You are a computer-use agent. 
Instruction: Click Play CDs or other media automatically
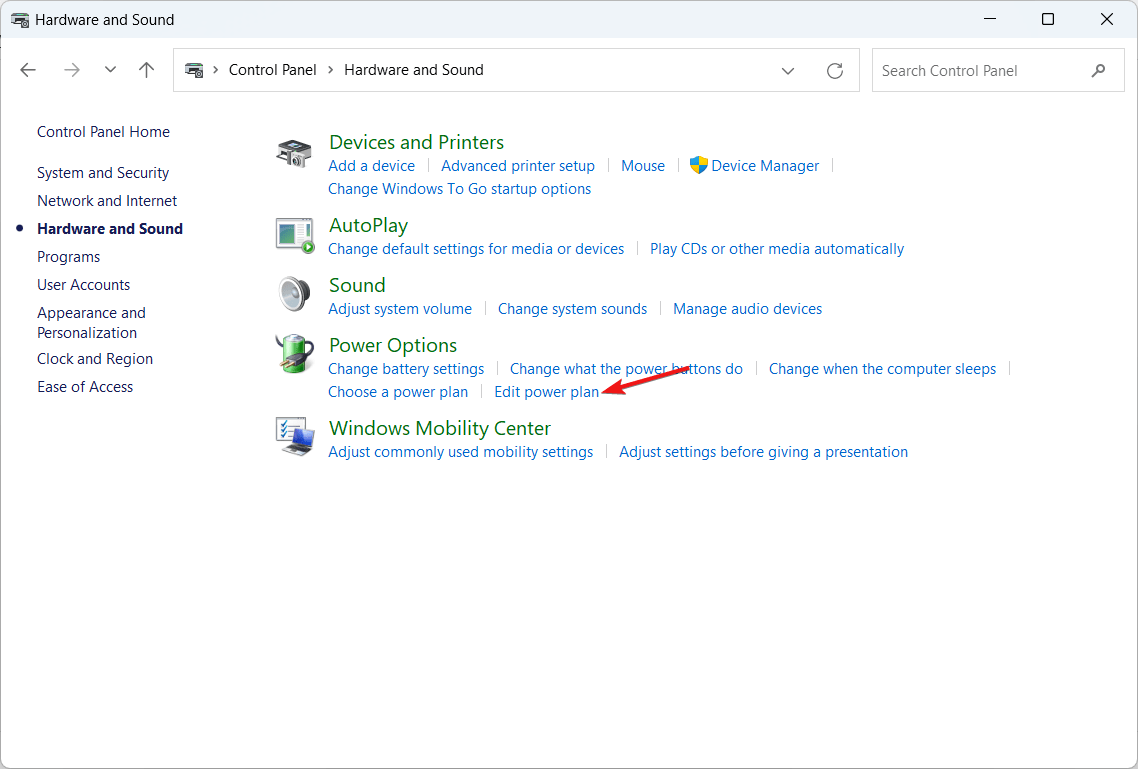(x=777, y=249)
